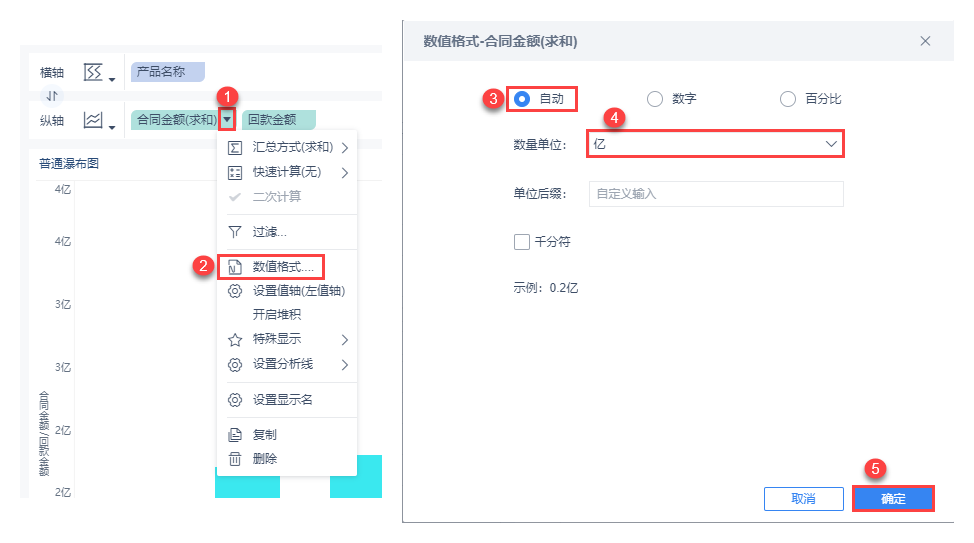The image size is (974, 543).
Task: Select 开启堆积 from the context menu
Action: click(277, 314)
